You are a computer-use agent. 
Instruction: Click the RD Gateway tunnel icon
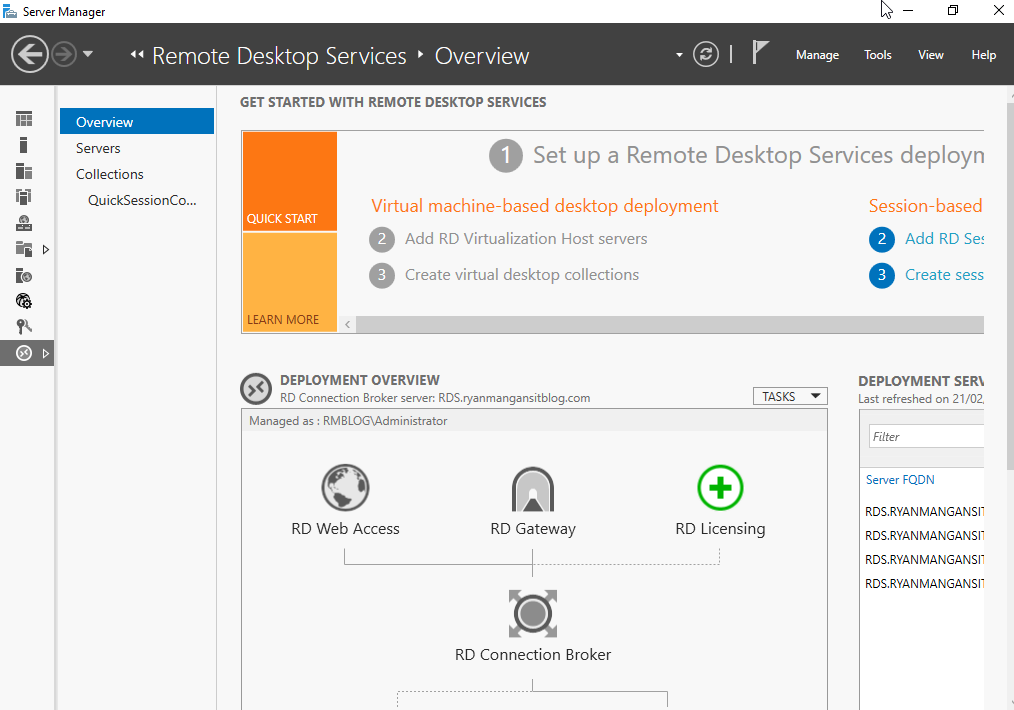pos(533,489)
